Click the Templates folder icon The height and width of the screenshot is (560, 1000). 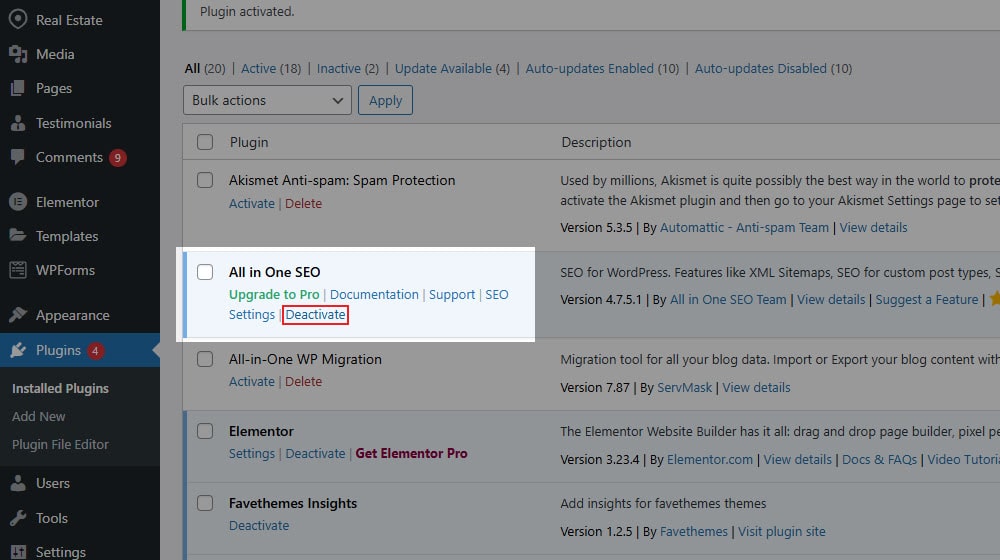[x=18, y=236]
